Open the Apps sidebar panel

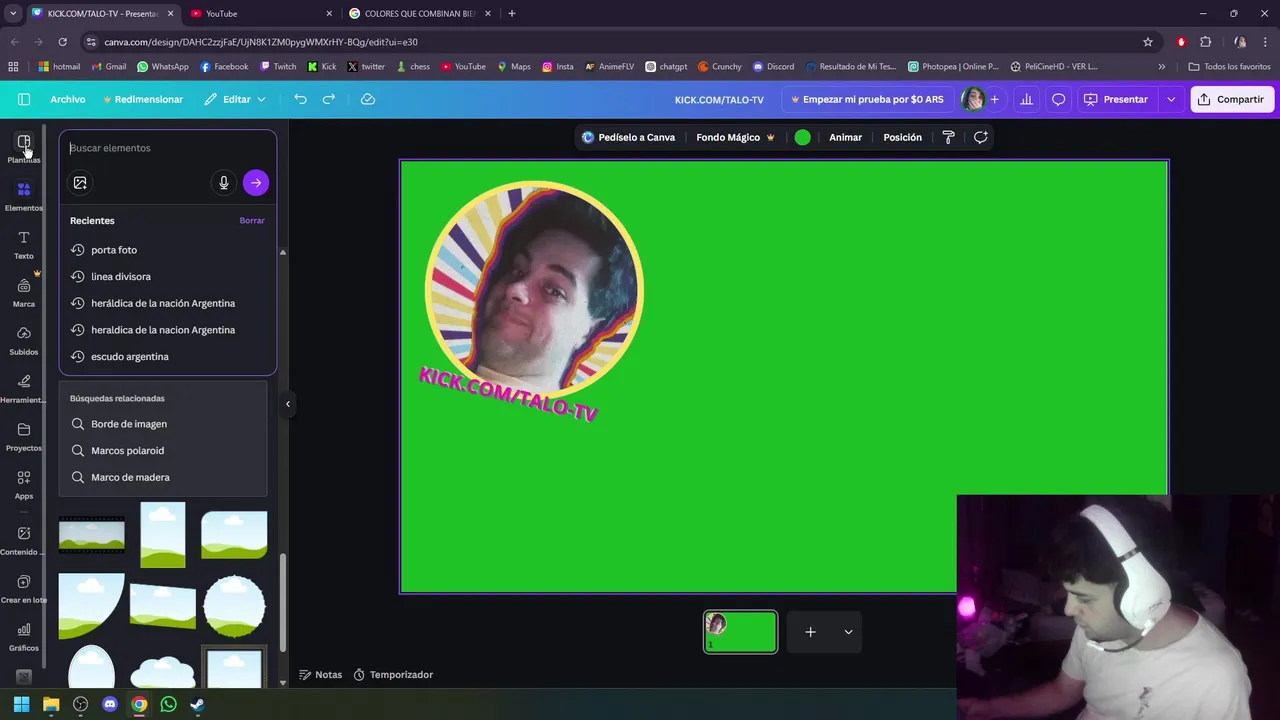point(24,484)
